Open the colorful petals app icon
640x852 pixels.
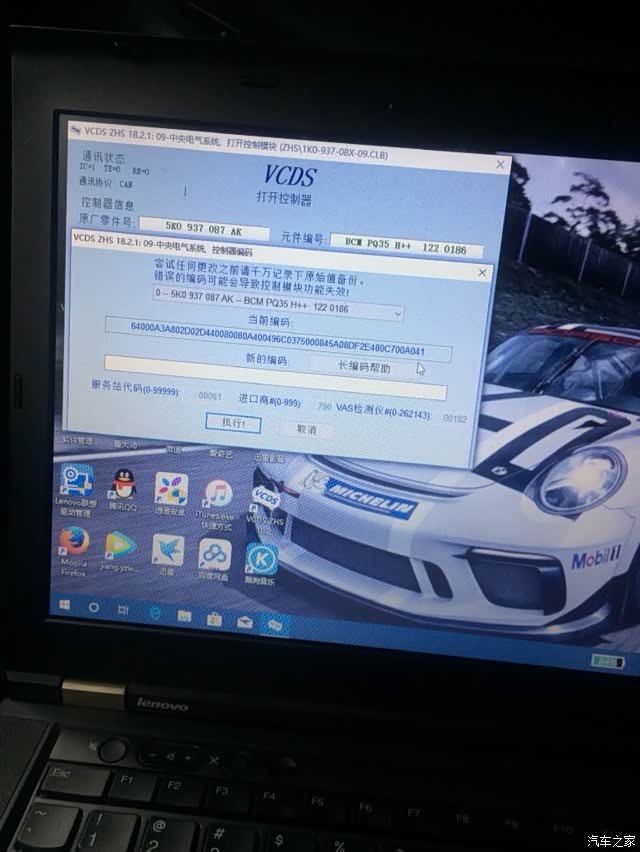coord(171,491)
